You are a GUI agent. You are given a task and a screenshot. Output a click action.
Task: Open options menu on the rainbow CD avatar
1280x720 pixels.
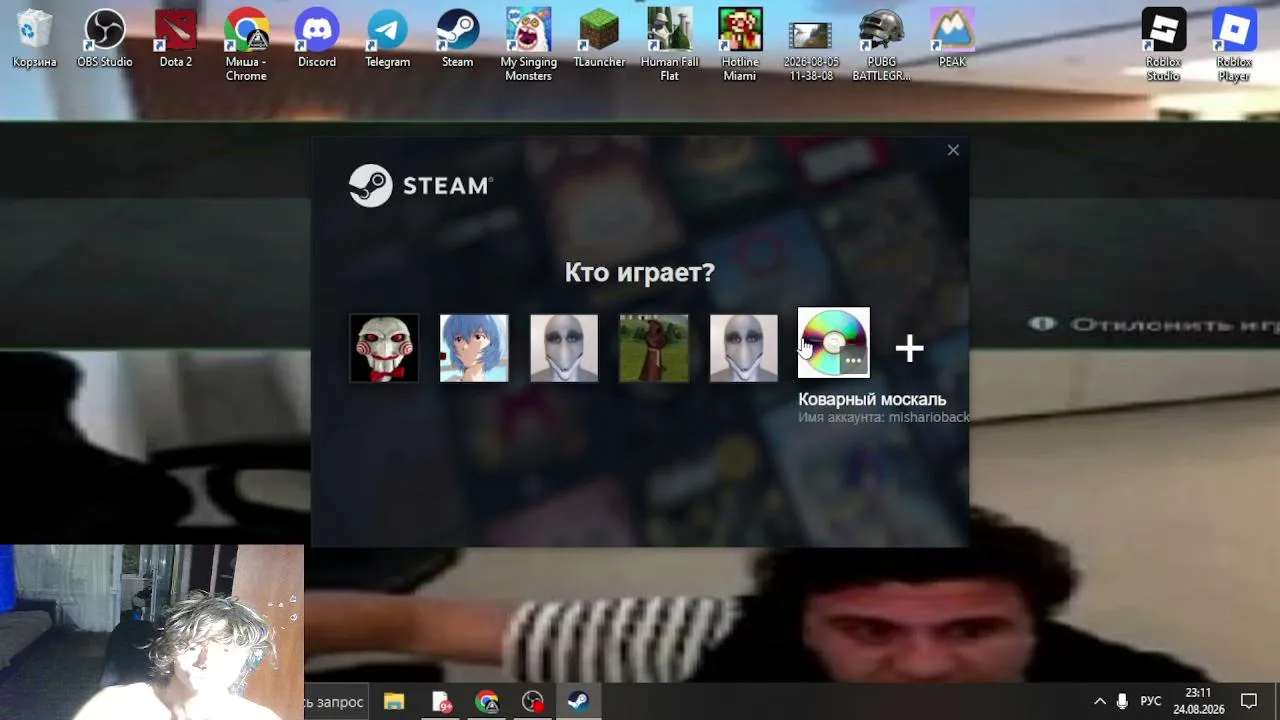853,360
